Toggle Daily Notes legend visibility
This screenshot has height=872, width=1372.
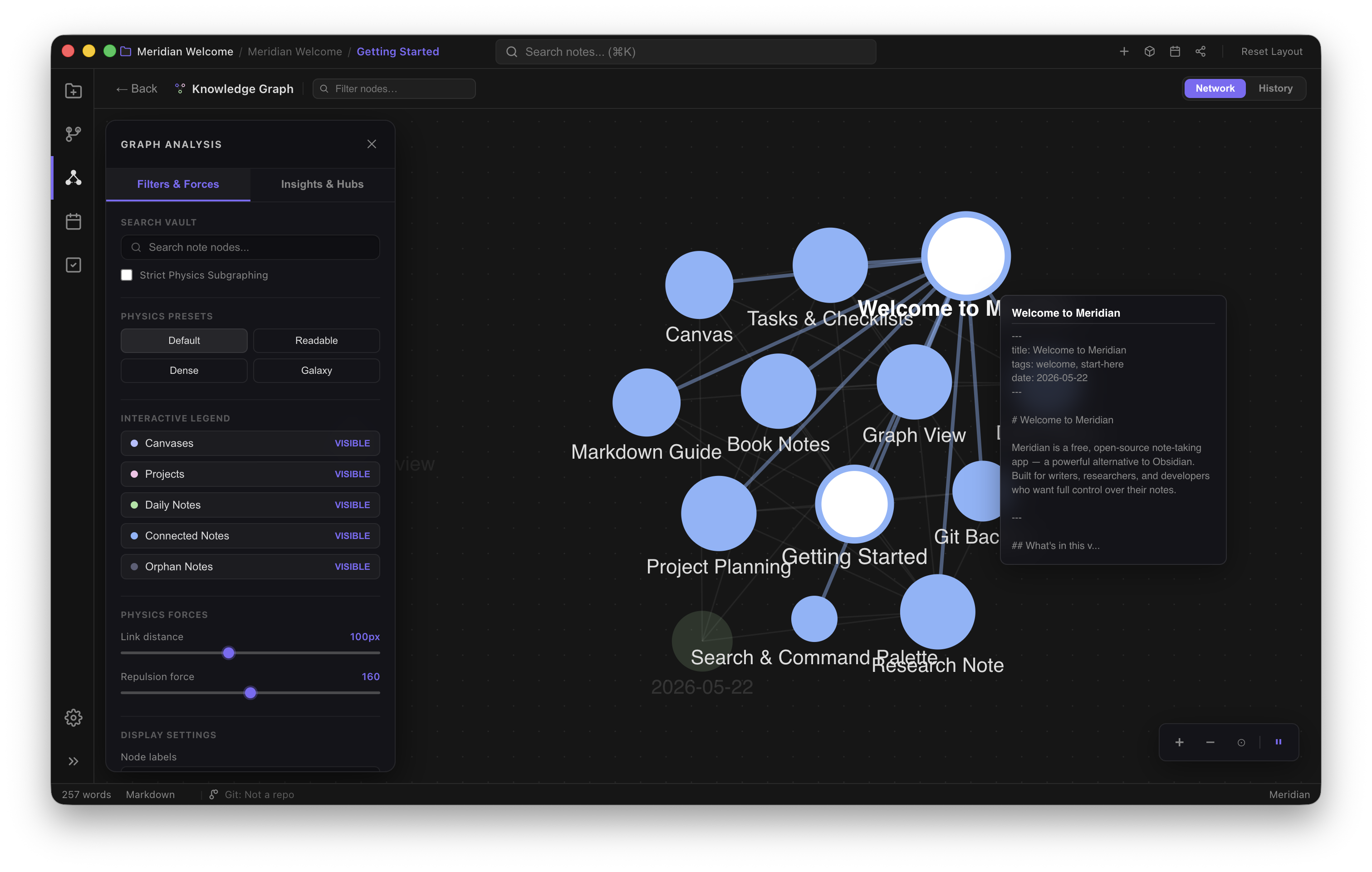tap(250, 505)
